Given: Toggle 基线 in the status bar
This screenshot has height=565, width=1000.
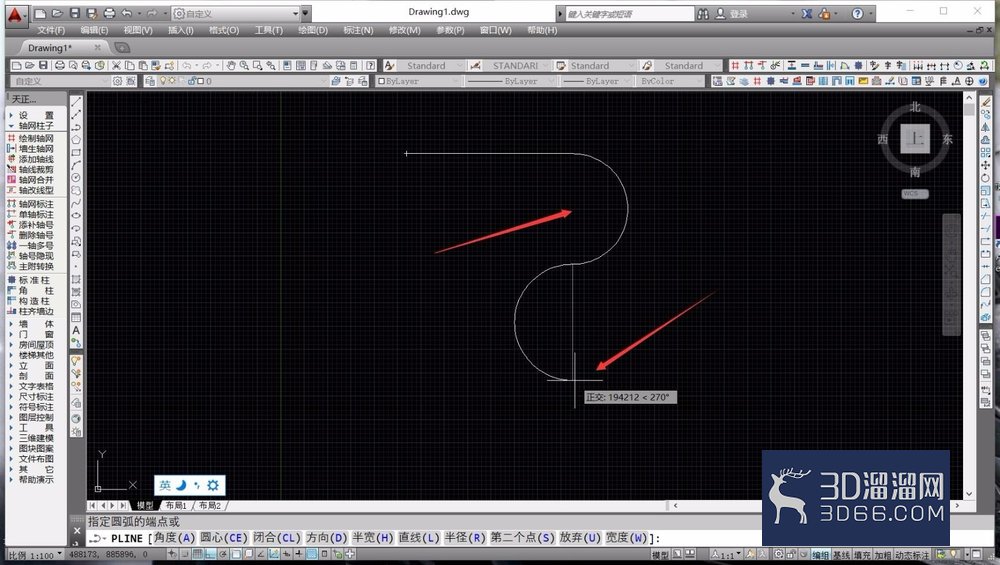Looking at the screenshot, I should click(x=841, y=555).
